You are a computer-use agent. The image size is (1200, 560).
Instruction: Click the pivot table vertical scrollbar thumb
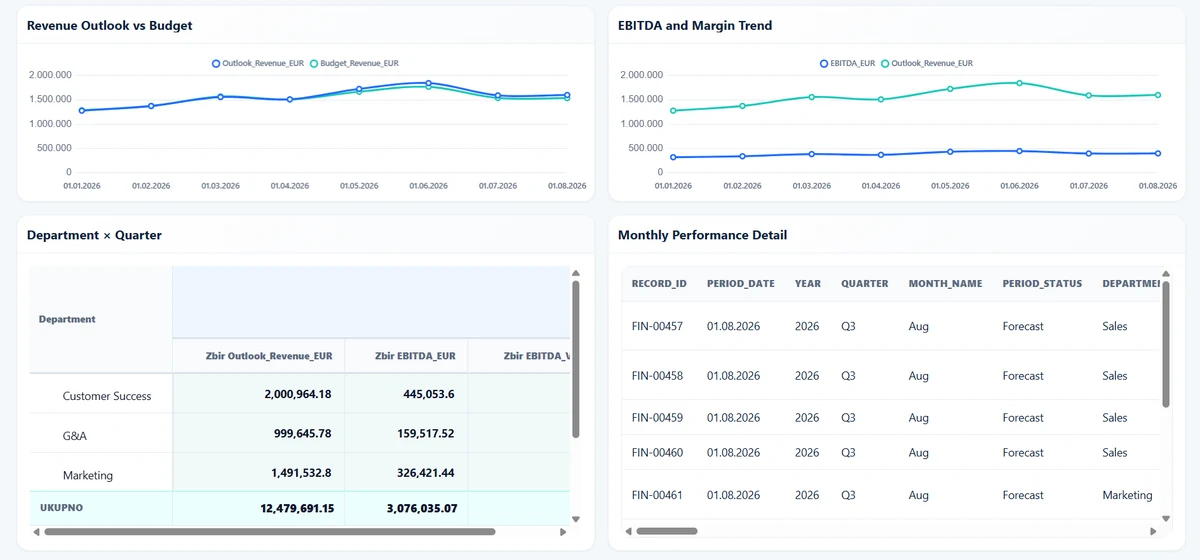tap(575, 359)
